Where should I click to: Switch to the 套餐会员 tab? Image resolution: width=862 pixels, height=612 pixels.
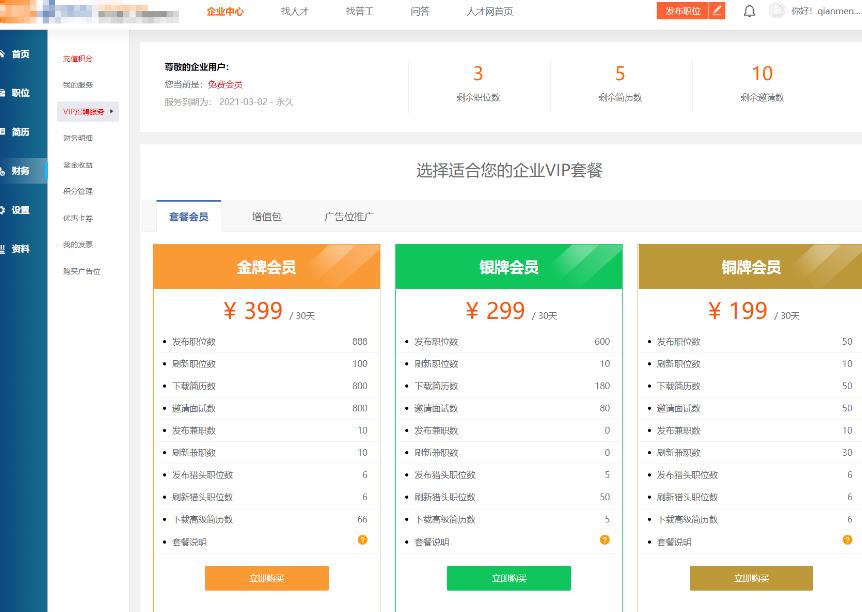pyautogui.click(x=188, y=215)
